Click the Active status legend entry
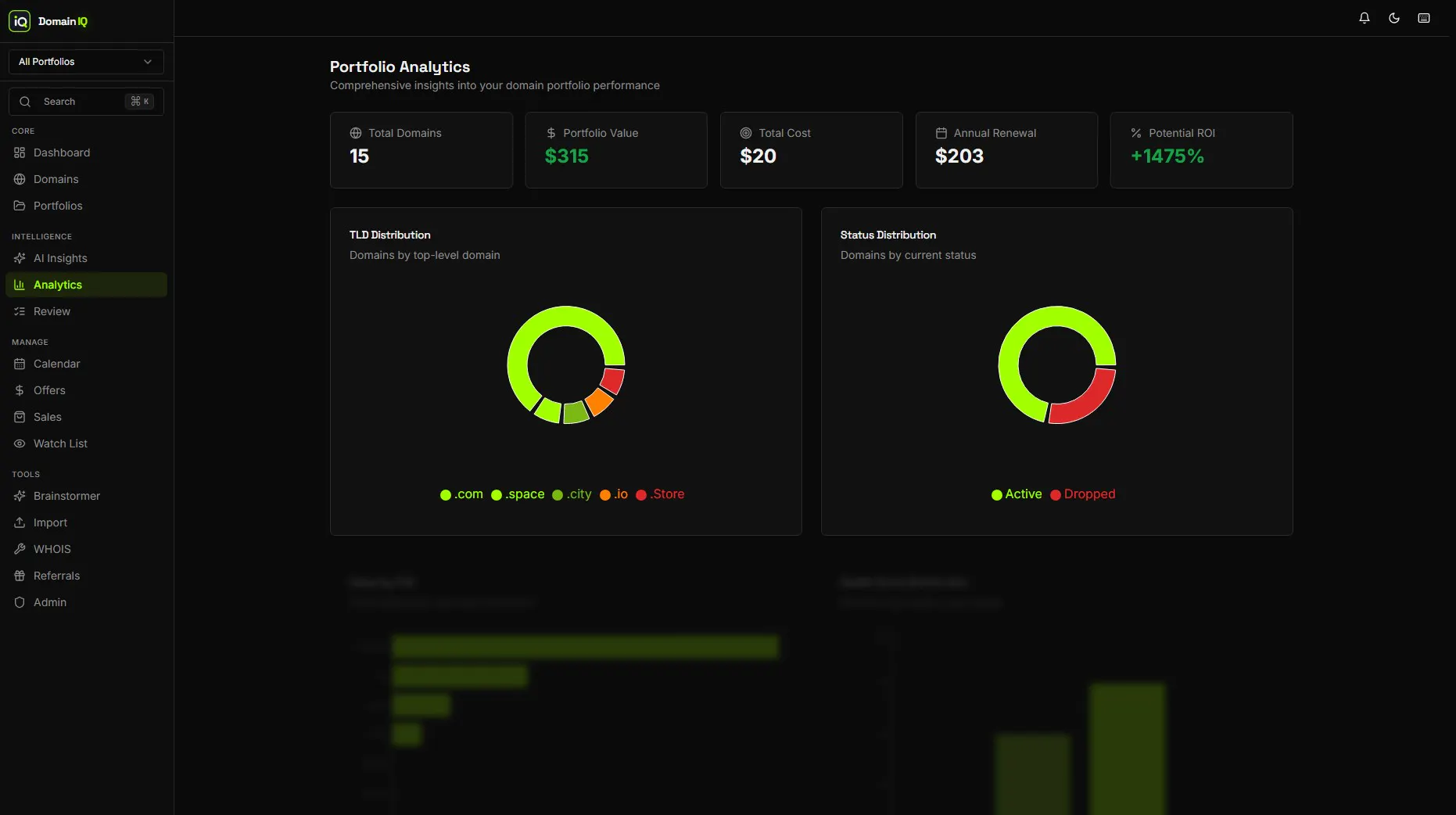1456x815 pixels. (1017, 494)
